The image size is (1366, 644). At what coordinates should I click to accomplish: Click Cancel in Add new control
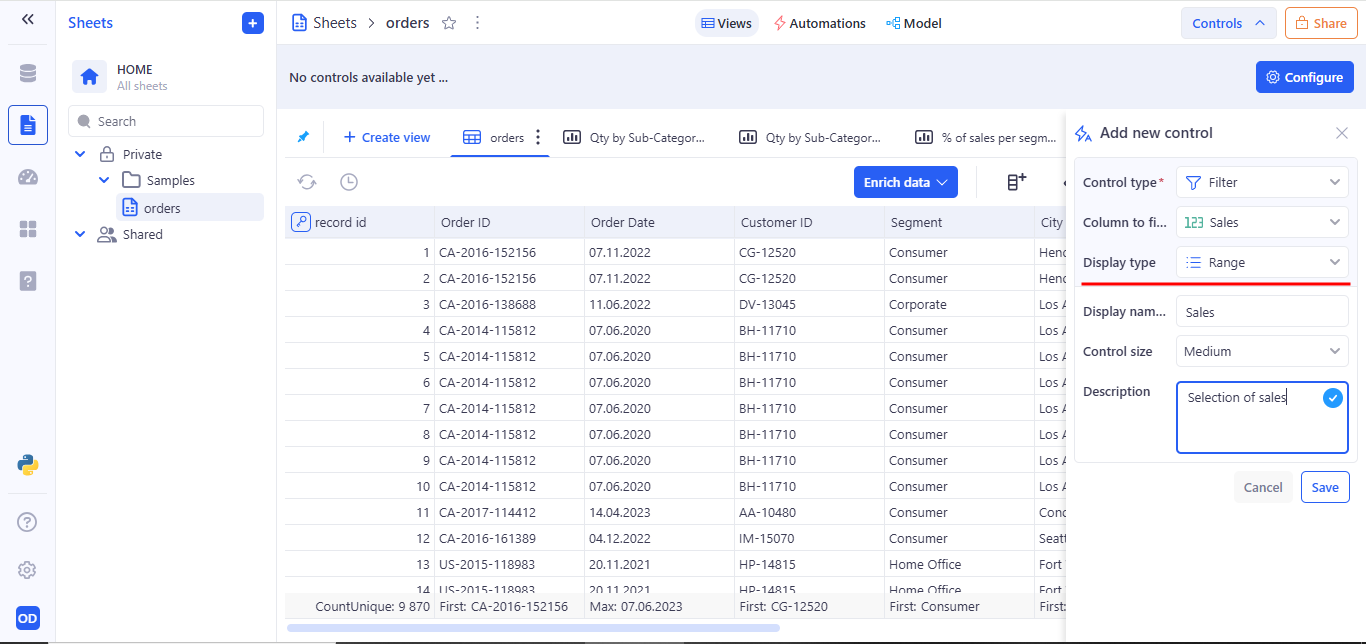pos(1263,487)
